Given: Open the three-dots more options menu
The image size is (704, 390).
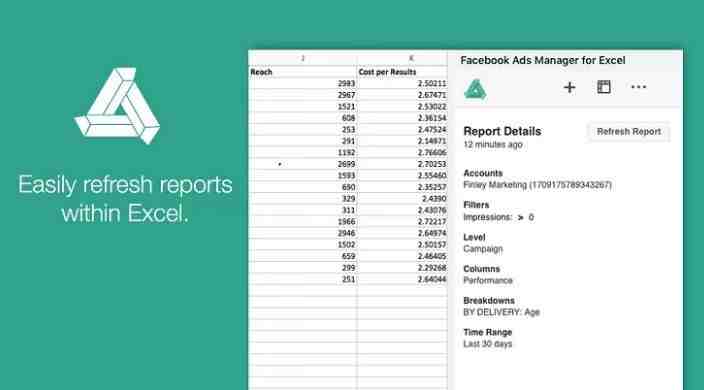Looking at the screenshot, I should click(638, 87).
